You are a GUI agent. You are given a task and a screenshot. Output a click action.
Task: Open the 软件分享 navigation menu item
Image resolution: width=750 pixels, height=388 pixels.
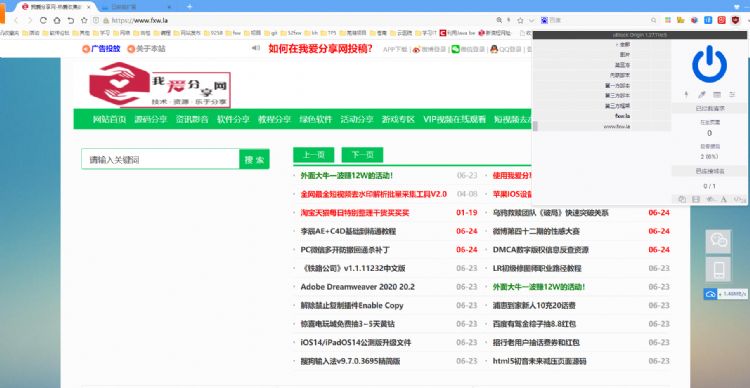[x=233, y=120]
